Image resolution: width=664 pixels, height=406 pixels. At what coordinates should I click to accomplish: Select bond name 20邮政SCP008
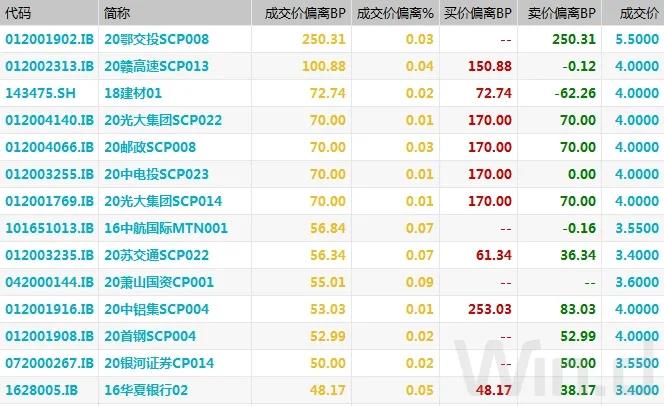click(150, 147)
